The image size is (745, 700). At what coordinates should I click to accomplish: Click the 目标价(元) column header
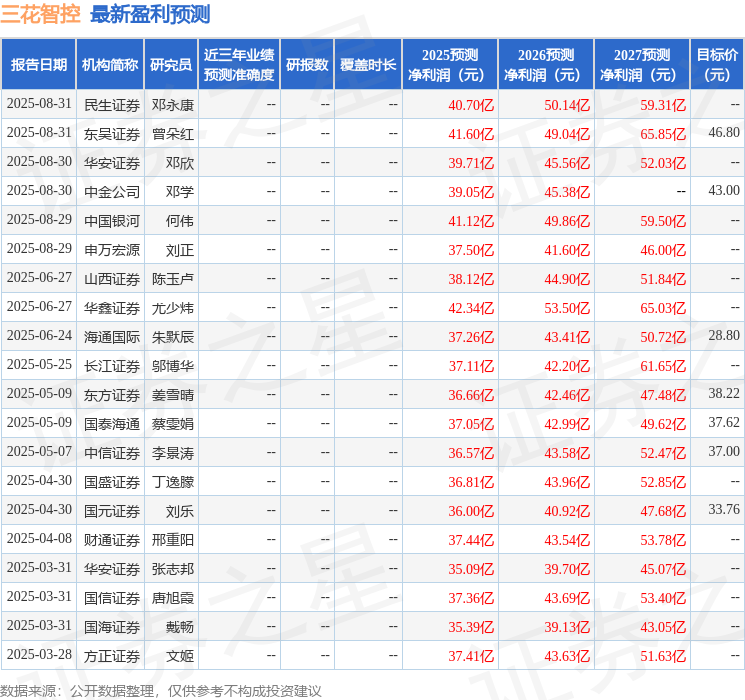717,65
